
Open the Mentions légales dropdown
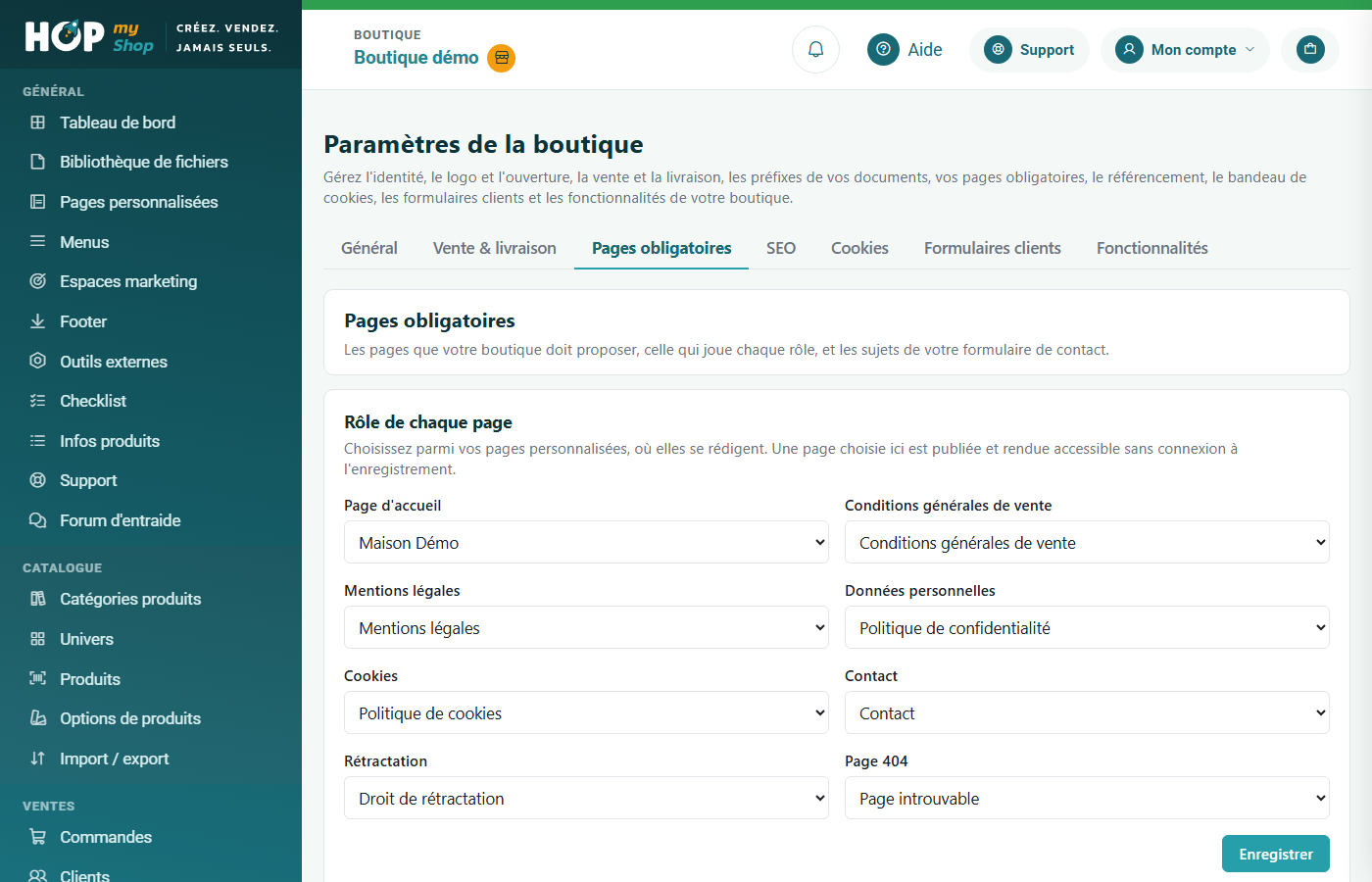[586, 627]
